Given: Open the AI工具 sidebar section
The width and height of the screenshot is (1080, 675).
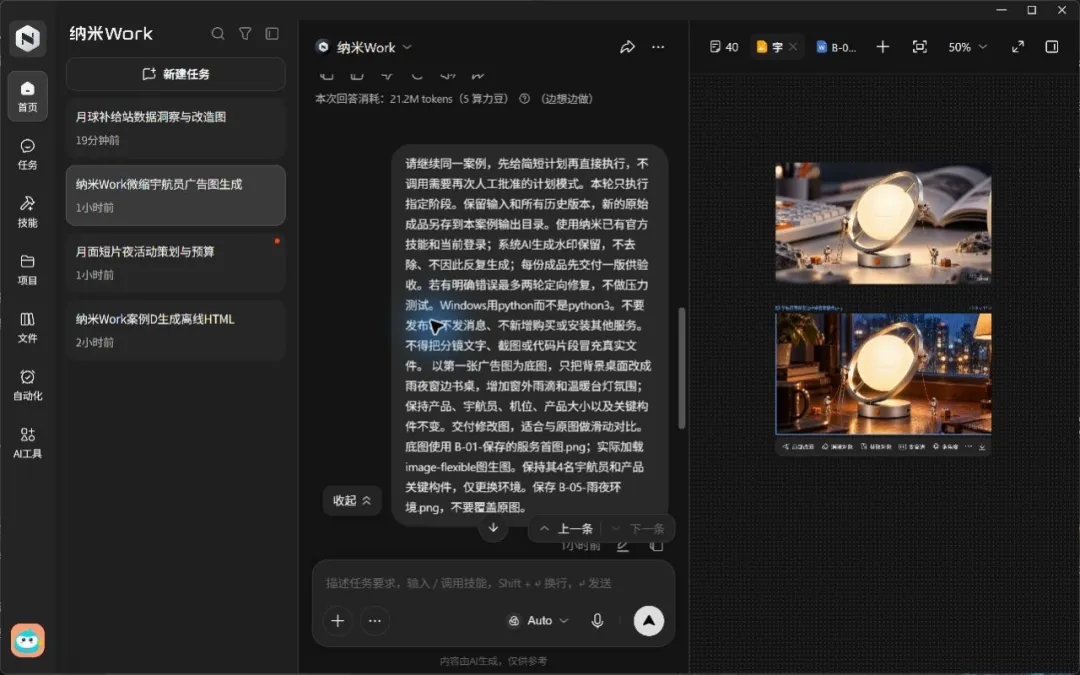Looking at the screenshot, I should (28, 443).
